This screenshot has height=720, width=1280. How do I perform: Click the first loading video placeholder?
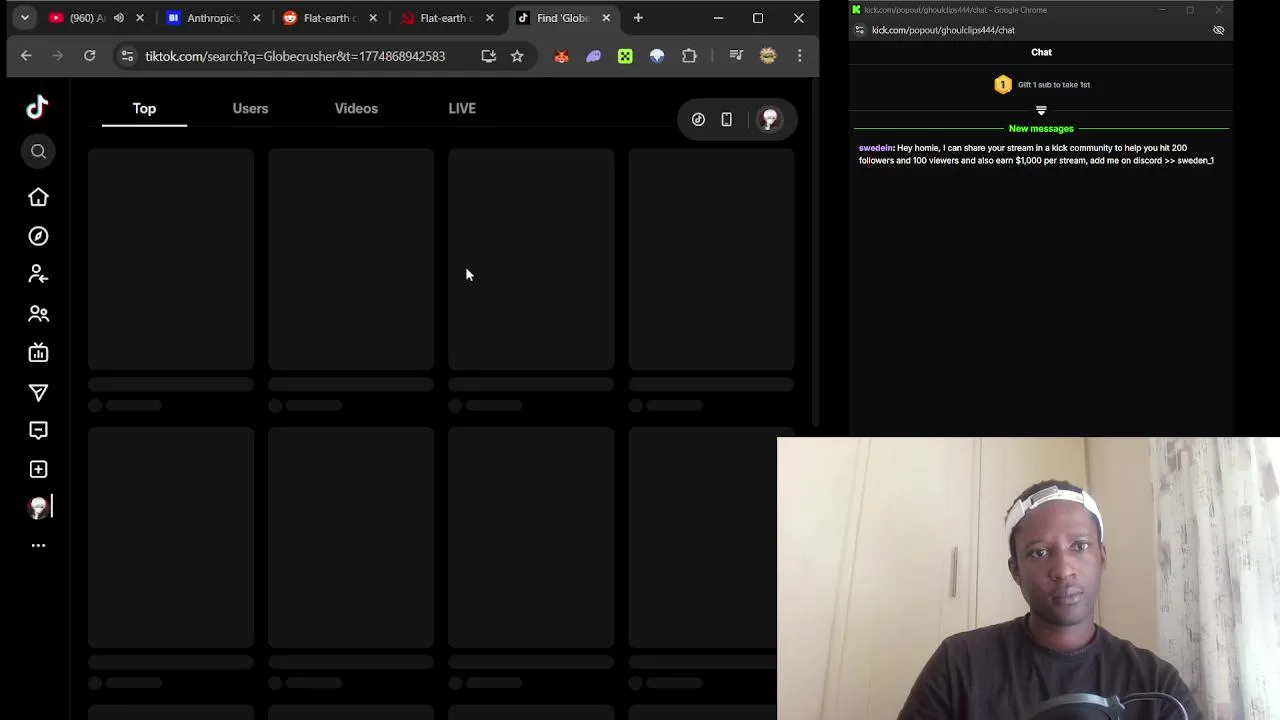click(x=171, y=259)
